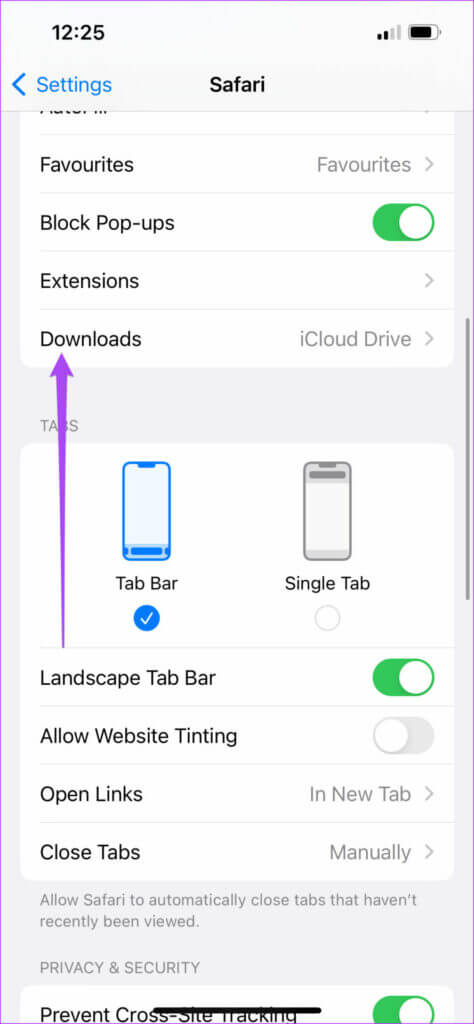The image size is (474, 1024).
Task: Tap the battery status icon
Action: point(424,32)
